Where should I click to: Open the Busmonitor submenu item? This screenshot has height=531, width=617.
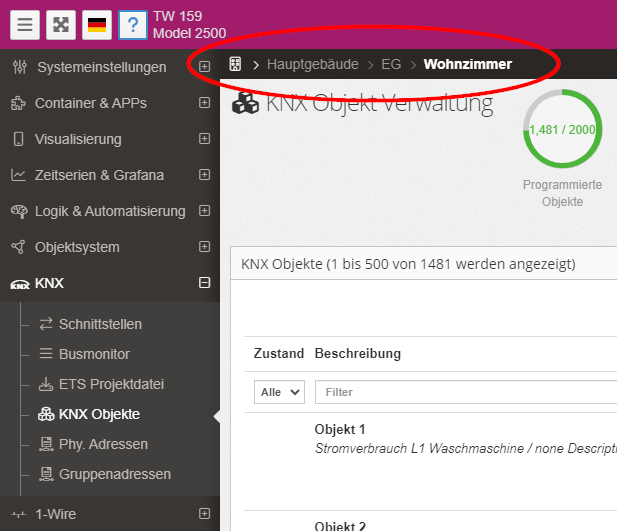(x=94, y=354)
